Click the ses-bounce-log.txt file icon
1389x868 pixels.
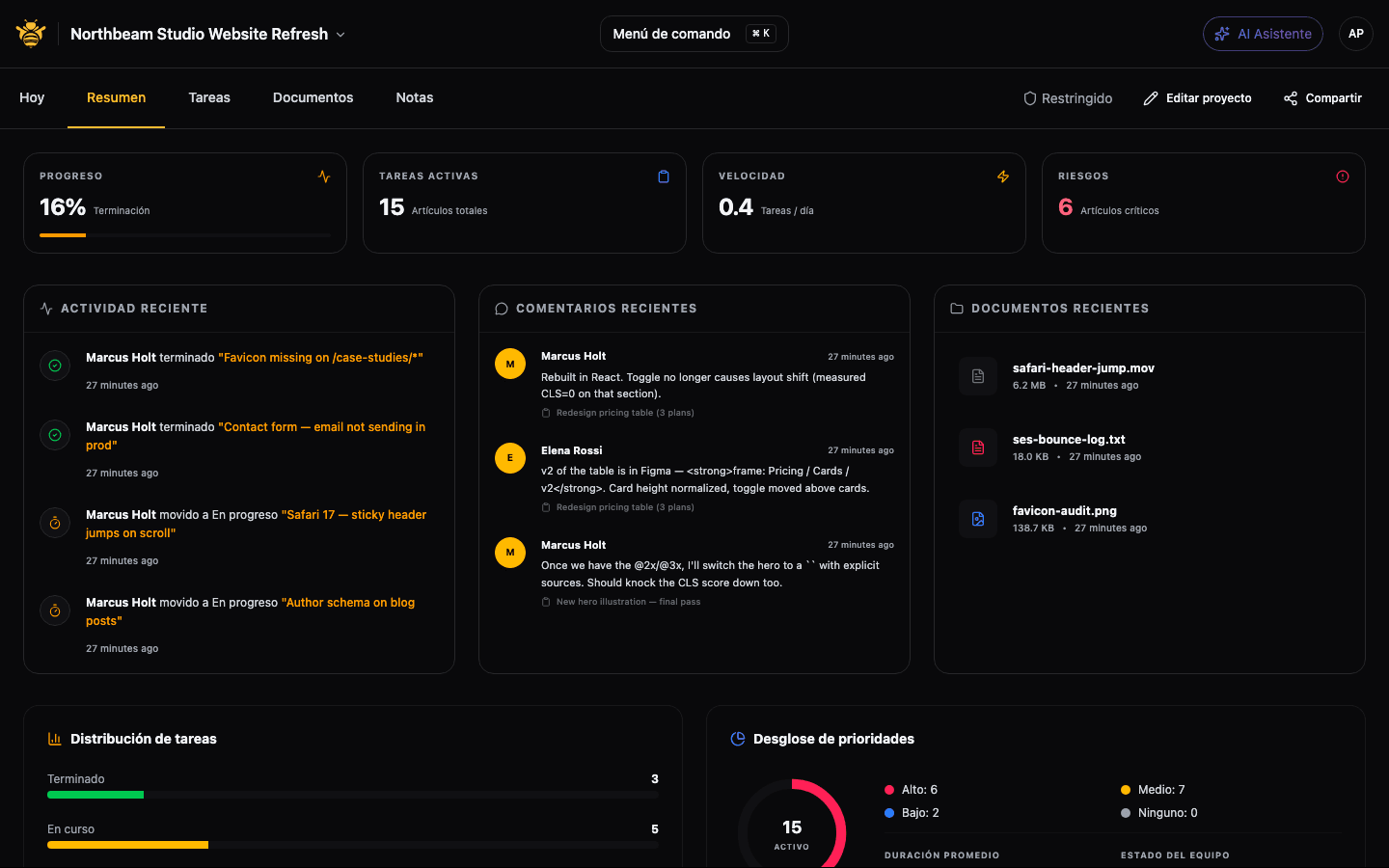coord(978,448)
